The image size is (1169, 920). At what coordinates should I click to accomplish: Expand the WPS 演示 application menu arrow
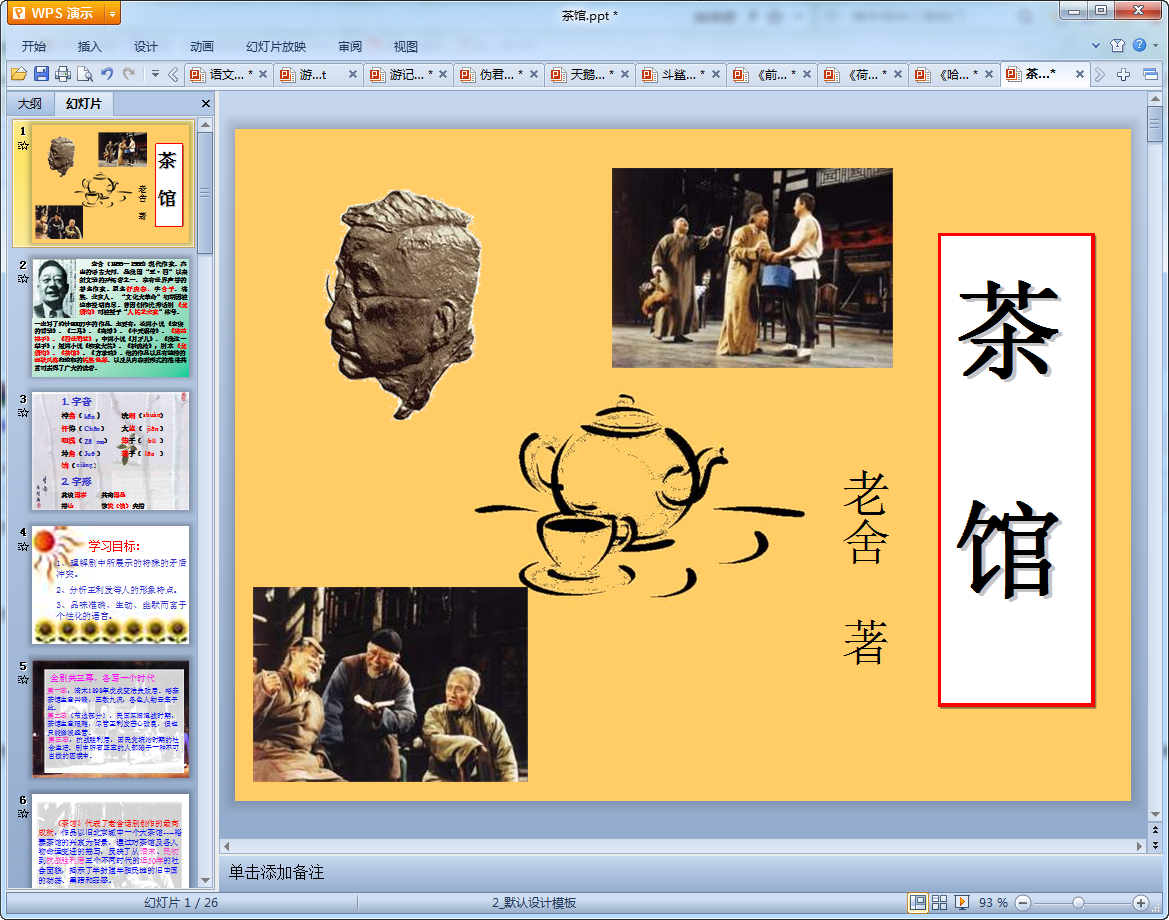111,13
